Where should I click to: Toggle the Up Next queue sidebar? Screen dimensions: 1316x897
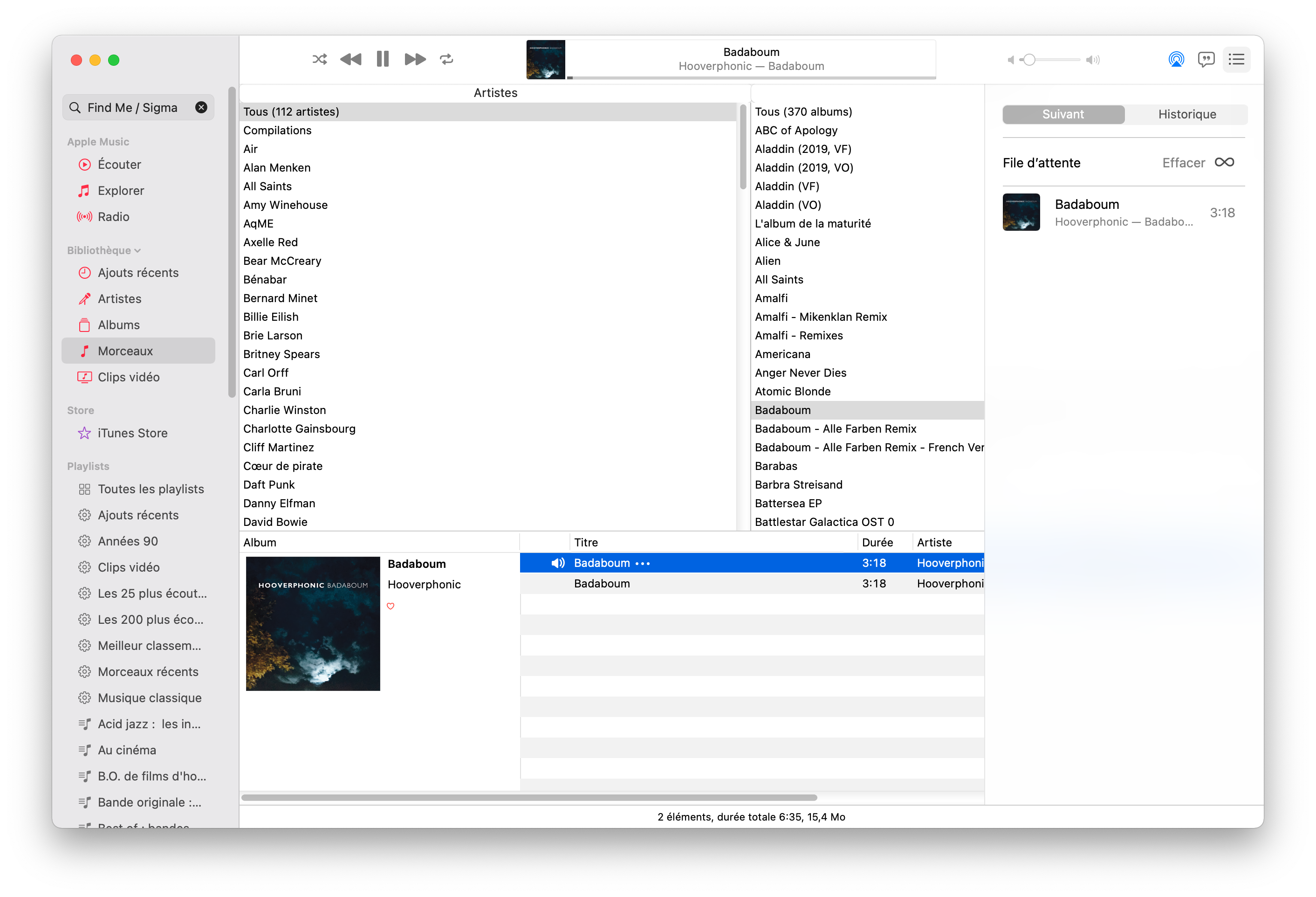pos(1236,60)
